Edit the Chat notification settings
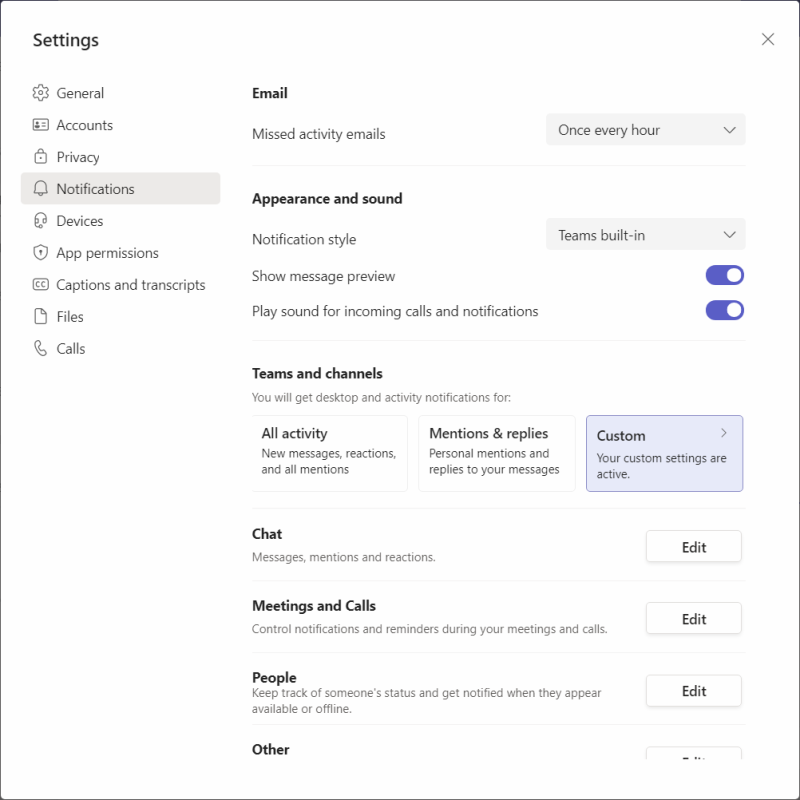Image resolution: width=800 pixels, height=800 pixels. coord(693,546)
